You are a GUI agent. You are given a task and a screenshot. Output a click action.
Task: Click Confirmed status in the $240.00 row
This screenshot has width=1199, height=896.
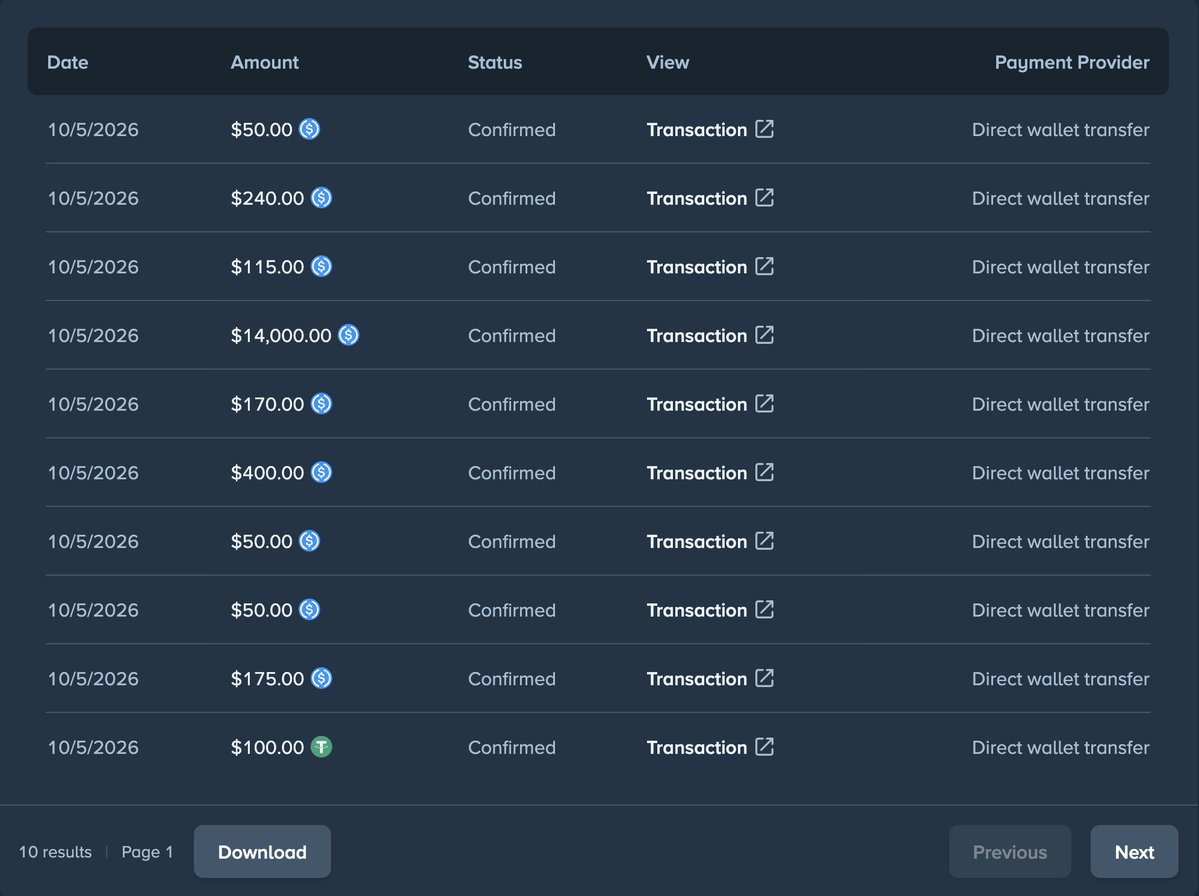tap(512, 198)
